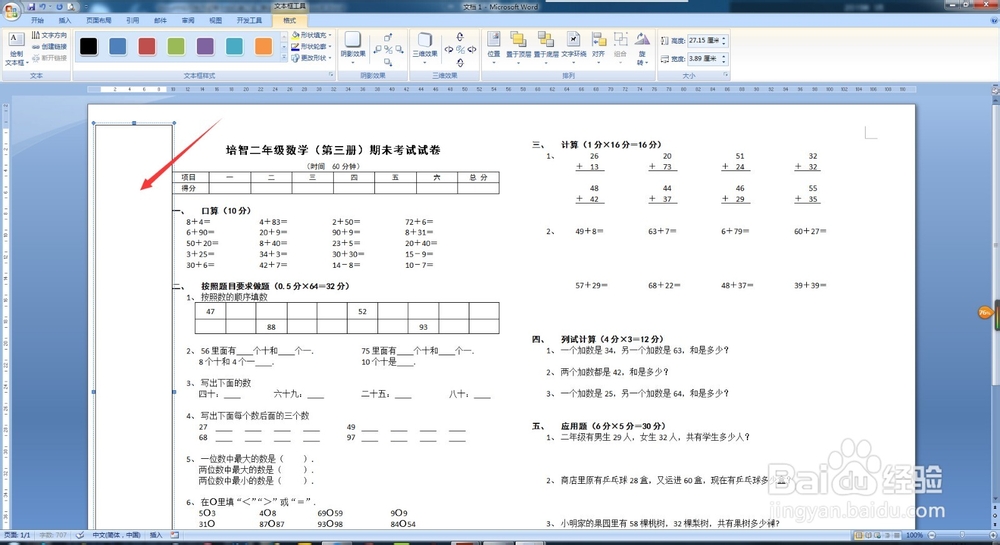Open the 文本框样式 dialog launcher
This screenshot has width=1000, height=545.
[331, 75]
